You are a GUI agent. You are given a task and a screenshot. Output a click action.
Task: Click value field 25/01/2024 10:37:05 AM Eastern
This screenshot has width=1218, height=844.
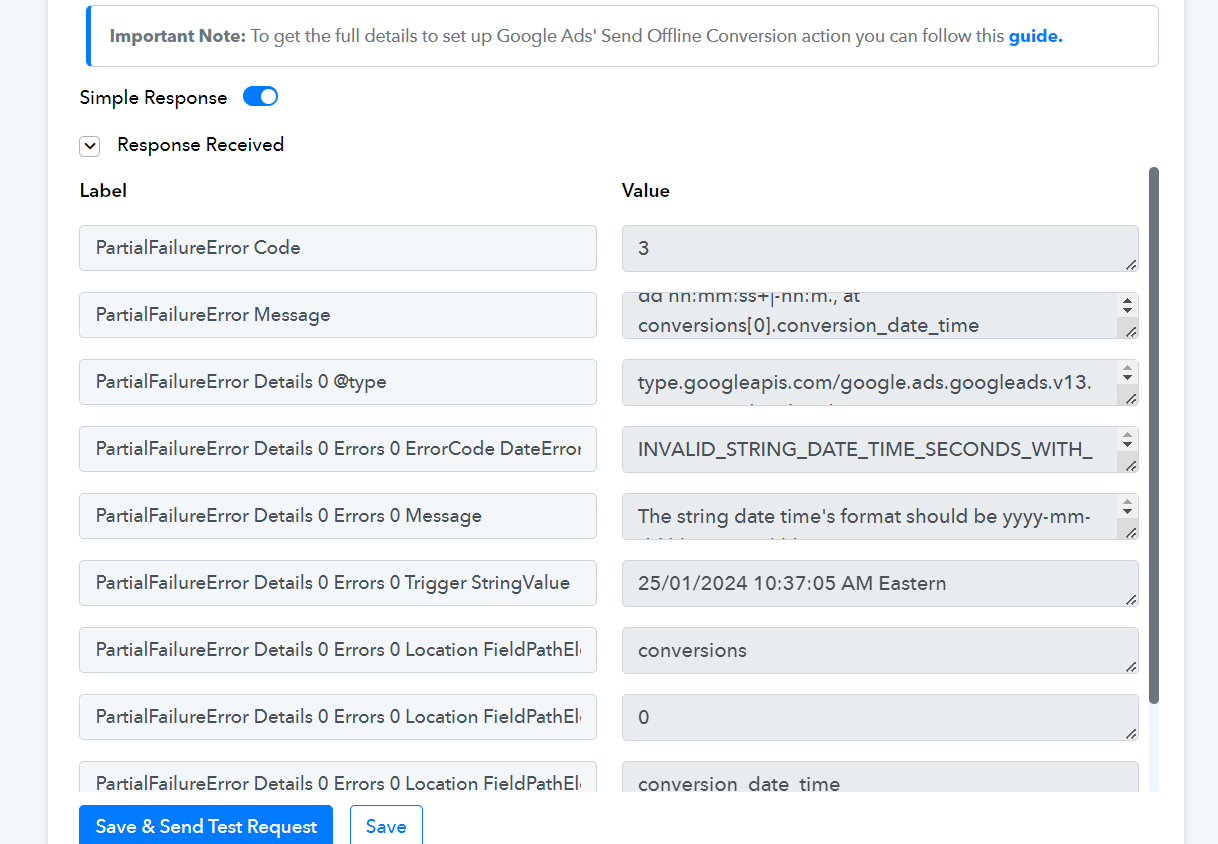pyautogui.click(x=880, y=583)
